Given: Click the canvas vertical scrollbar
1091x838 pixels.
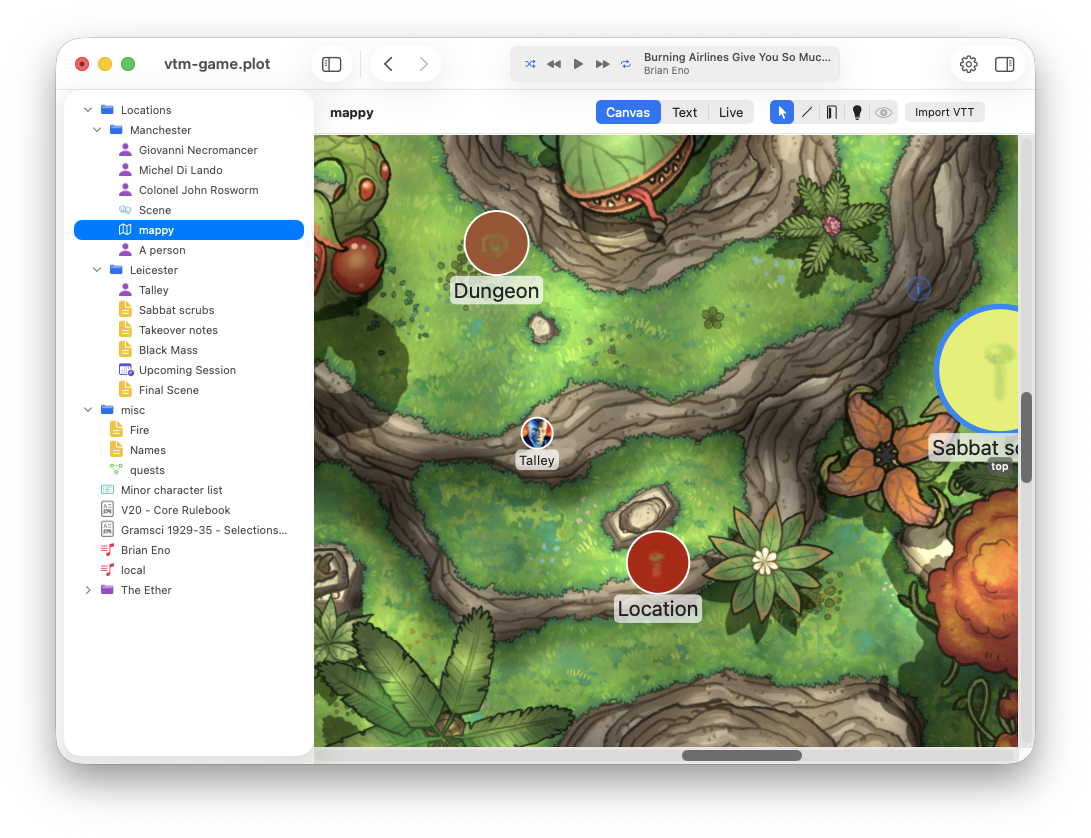Looking at the screenshot, I should coord(1026,437).
